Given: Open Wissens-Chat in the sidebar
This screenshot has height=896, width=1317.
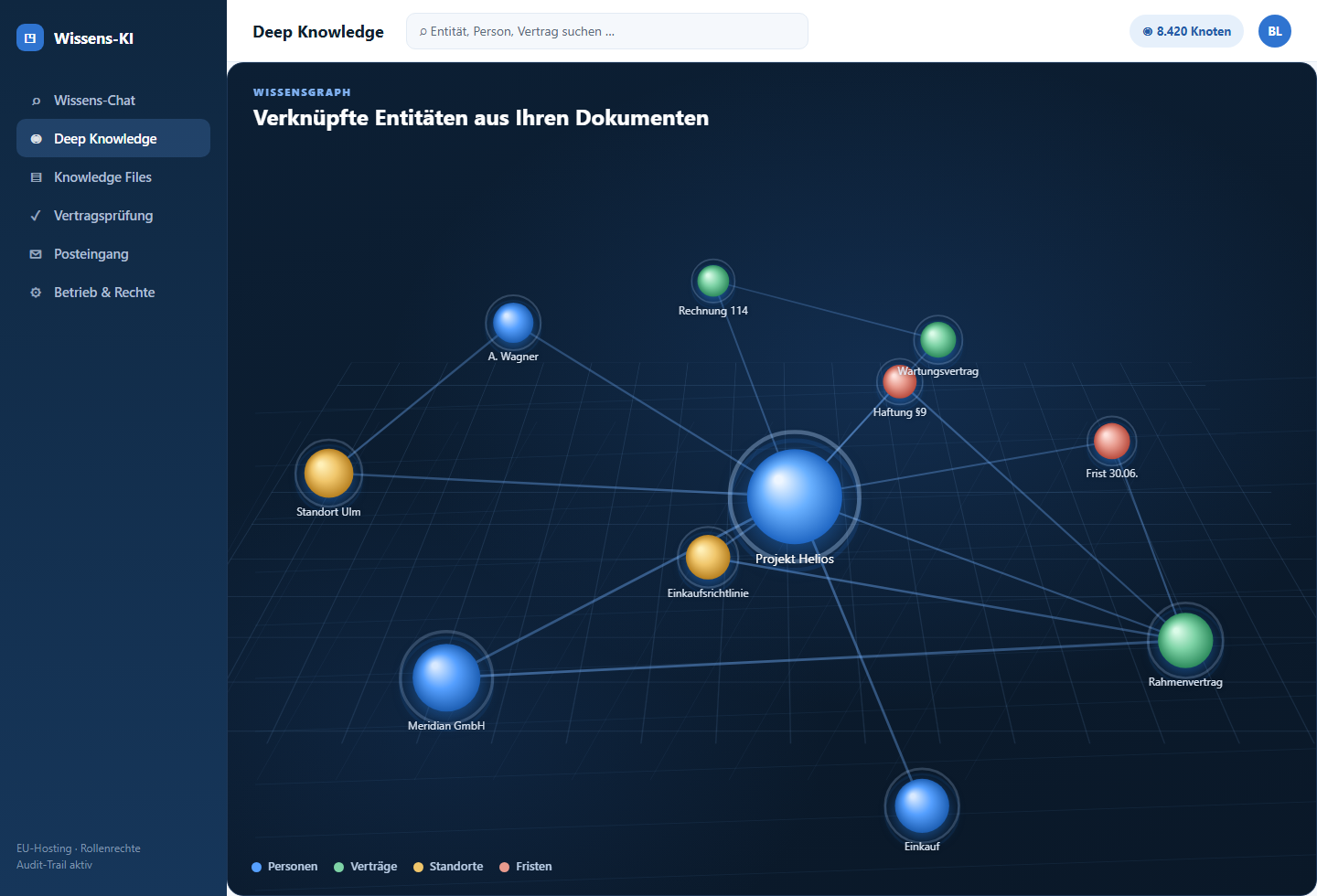Looking at the screenshot, I should [x=113, y=101].
